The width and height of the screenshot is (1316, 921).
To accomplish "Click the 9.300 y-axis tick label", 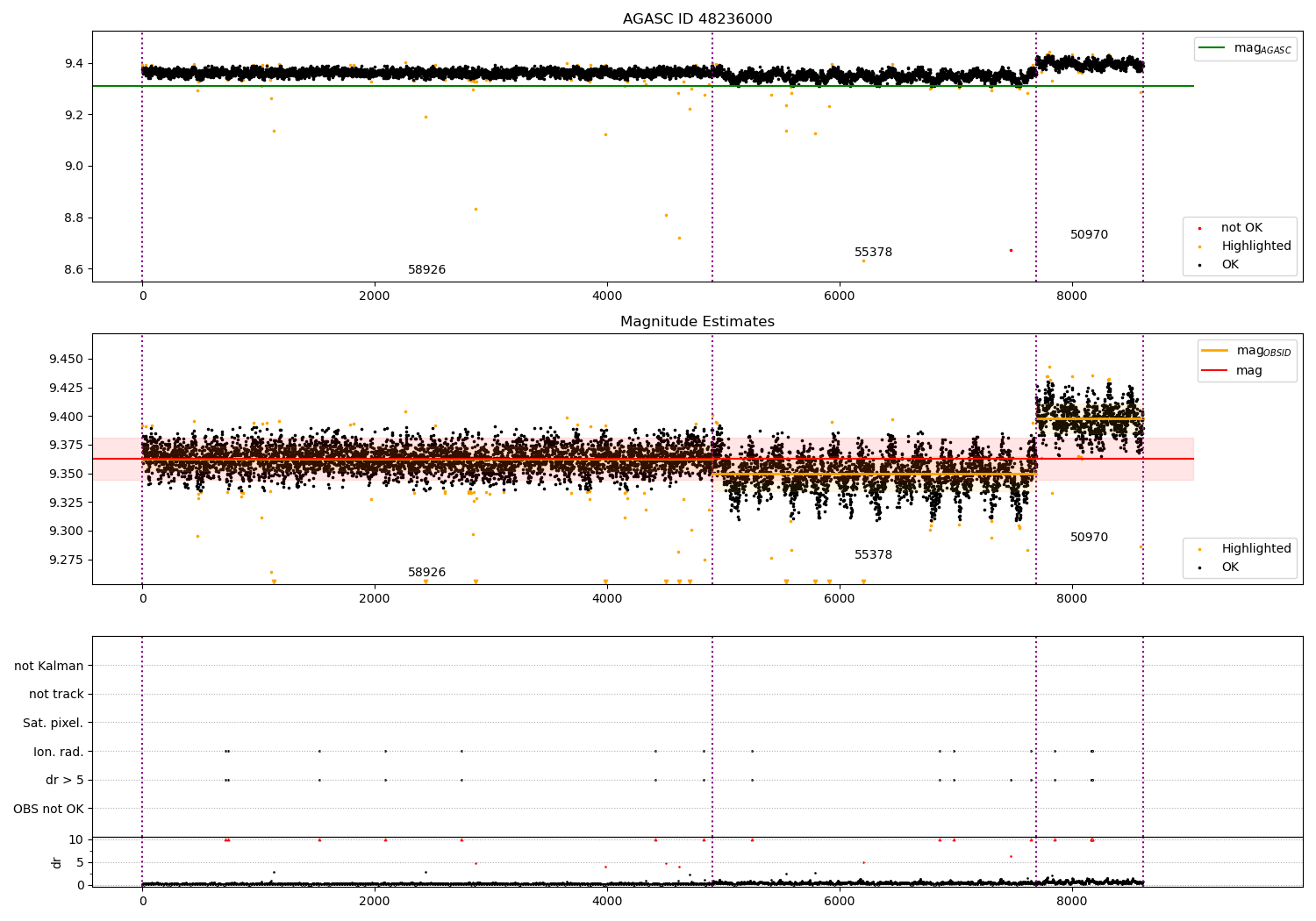I will click(67, 532).
